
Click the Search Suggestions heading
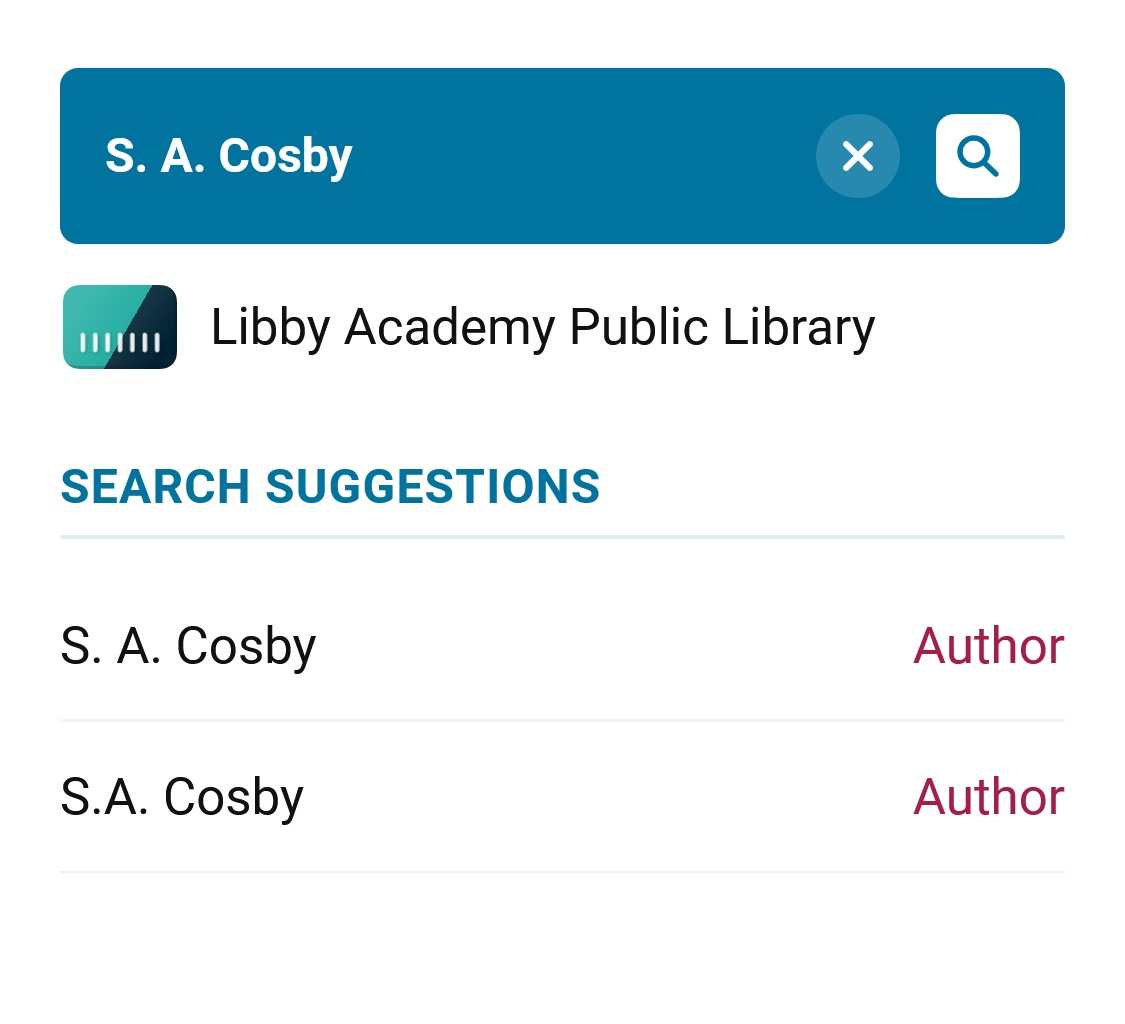click(330, 487)
